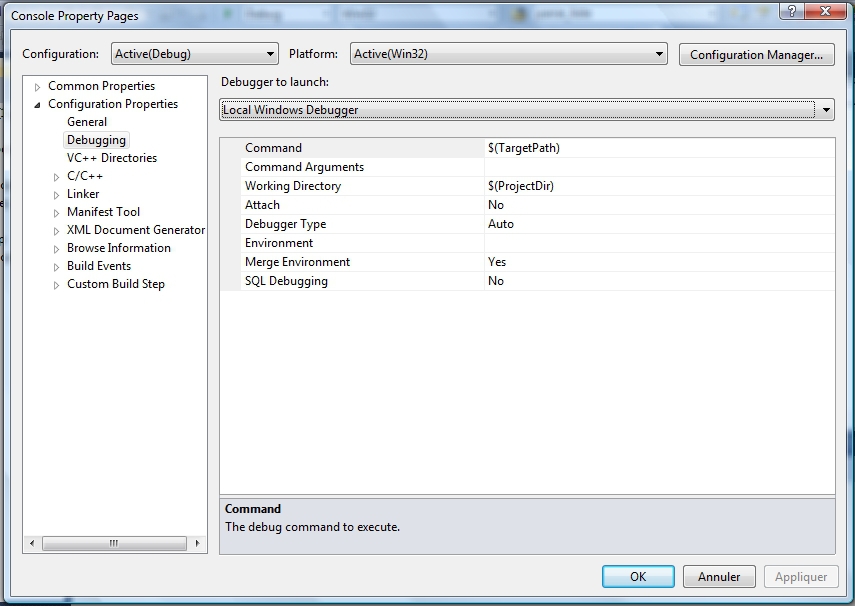Screen dimensions: 855x606
Task: Select VC++ Directories in tree
Action: (111, 158)
